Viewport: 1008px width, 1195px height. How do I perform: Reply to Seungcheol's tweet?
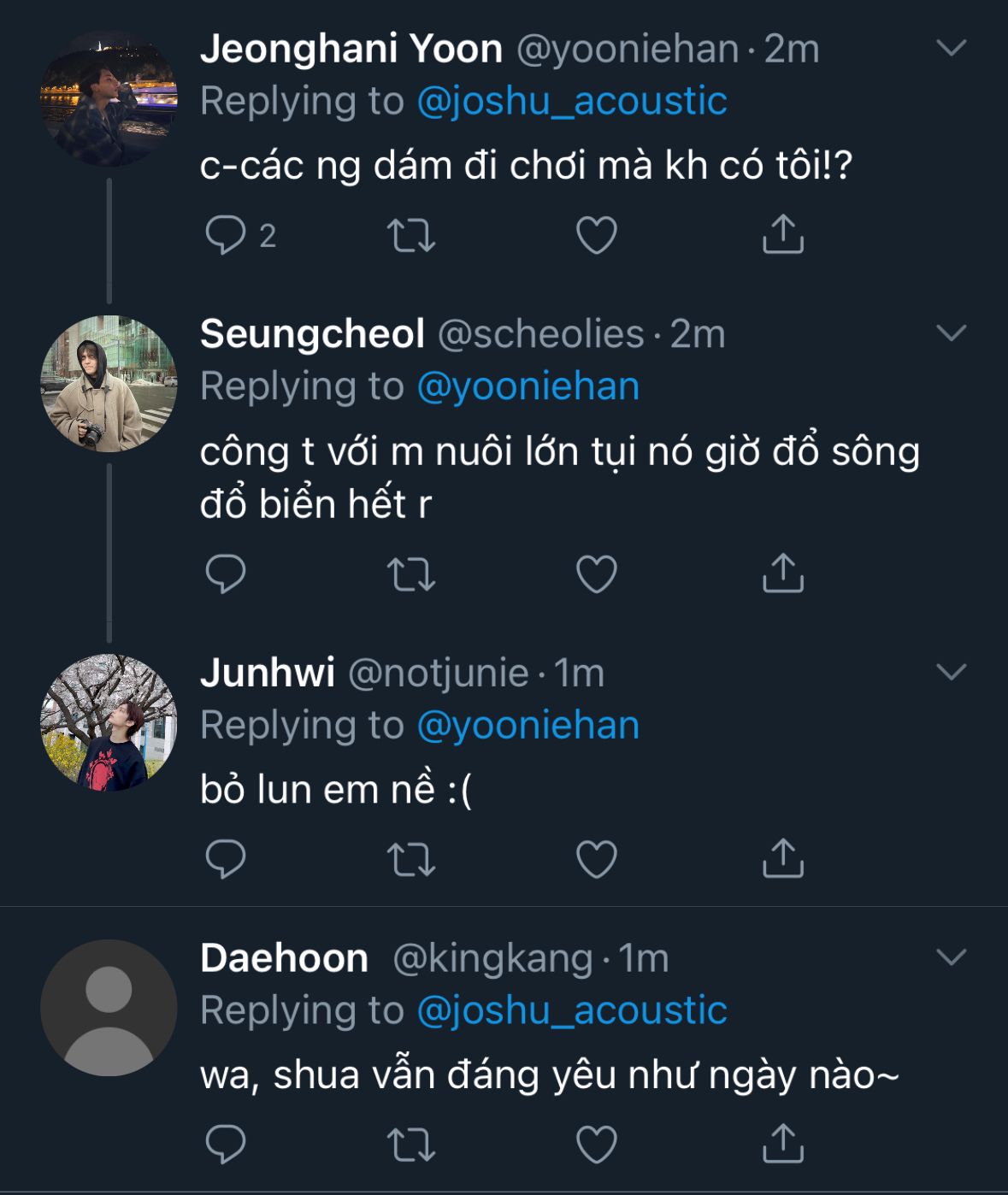[x=226, y=574]
